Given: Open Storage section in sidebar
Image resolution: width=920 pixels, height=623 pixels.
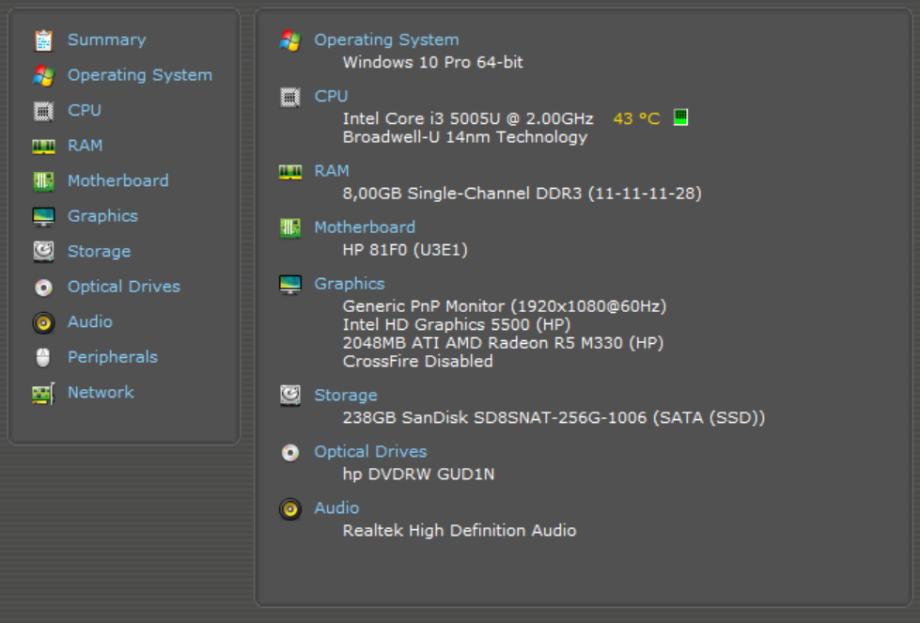Looking at the screenshot, I should 99,252.
